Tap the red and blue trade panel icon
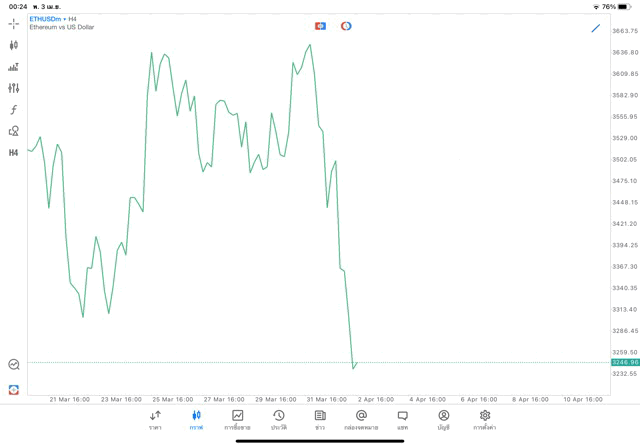 tap(320, 26)
